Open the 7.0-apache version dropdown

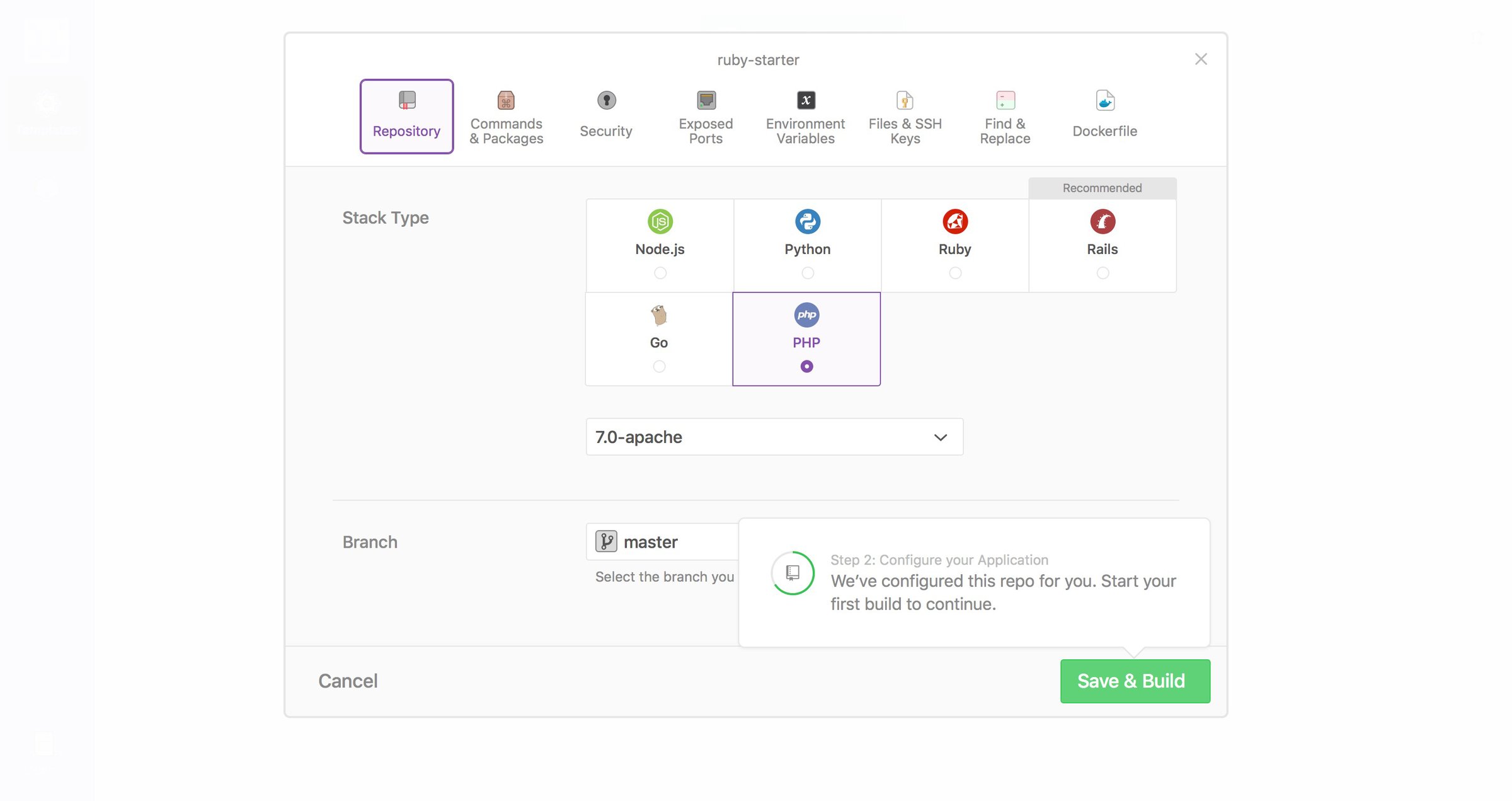pyautogui.click(x=774, y=437)
